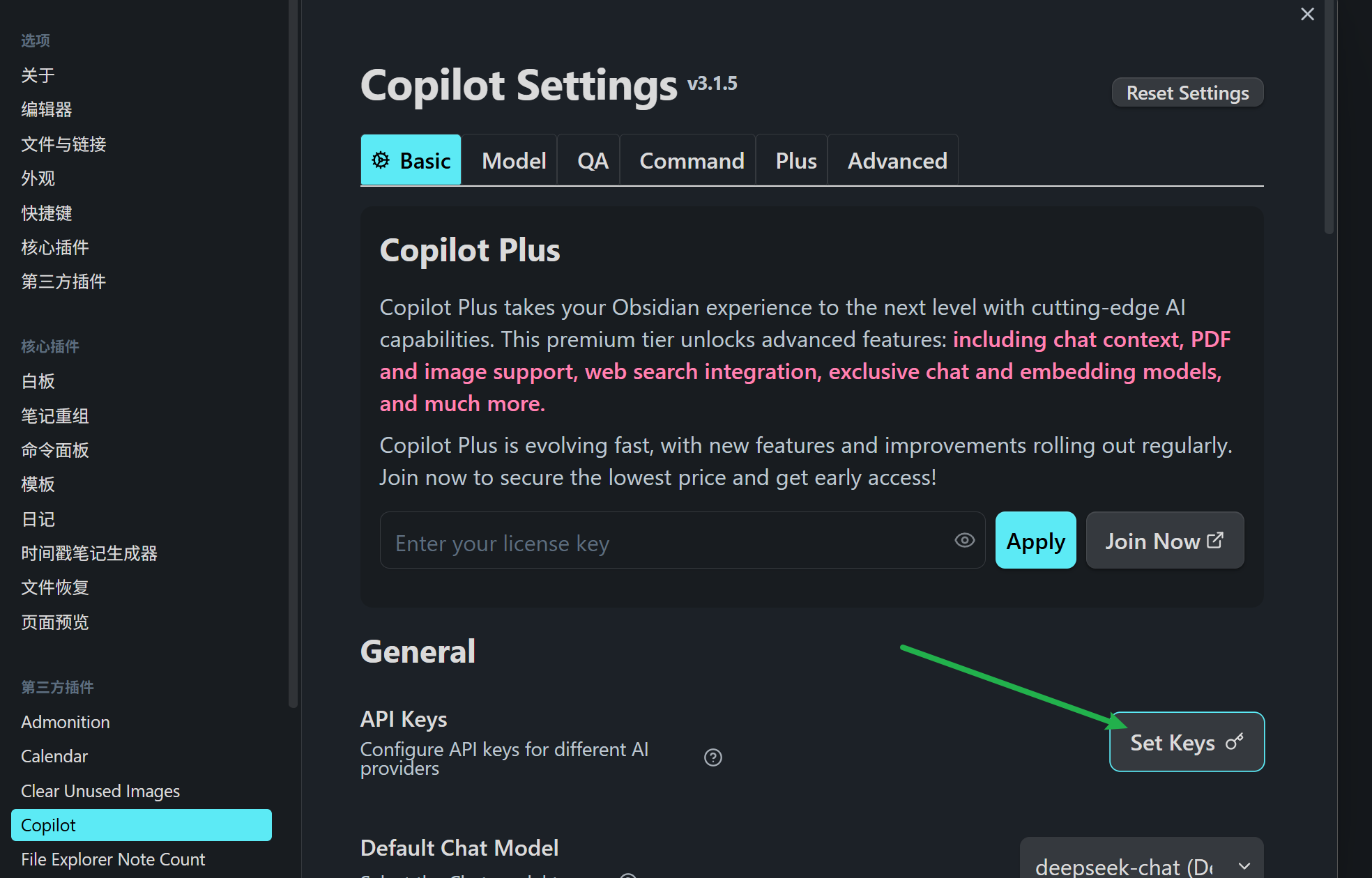1372x878 pixels.
Task: Click the Set Keys button
Action: pyautogui.click(x=1187, y=742)
